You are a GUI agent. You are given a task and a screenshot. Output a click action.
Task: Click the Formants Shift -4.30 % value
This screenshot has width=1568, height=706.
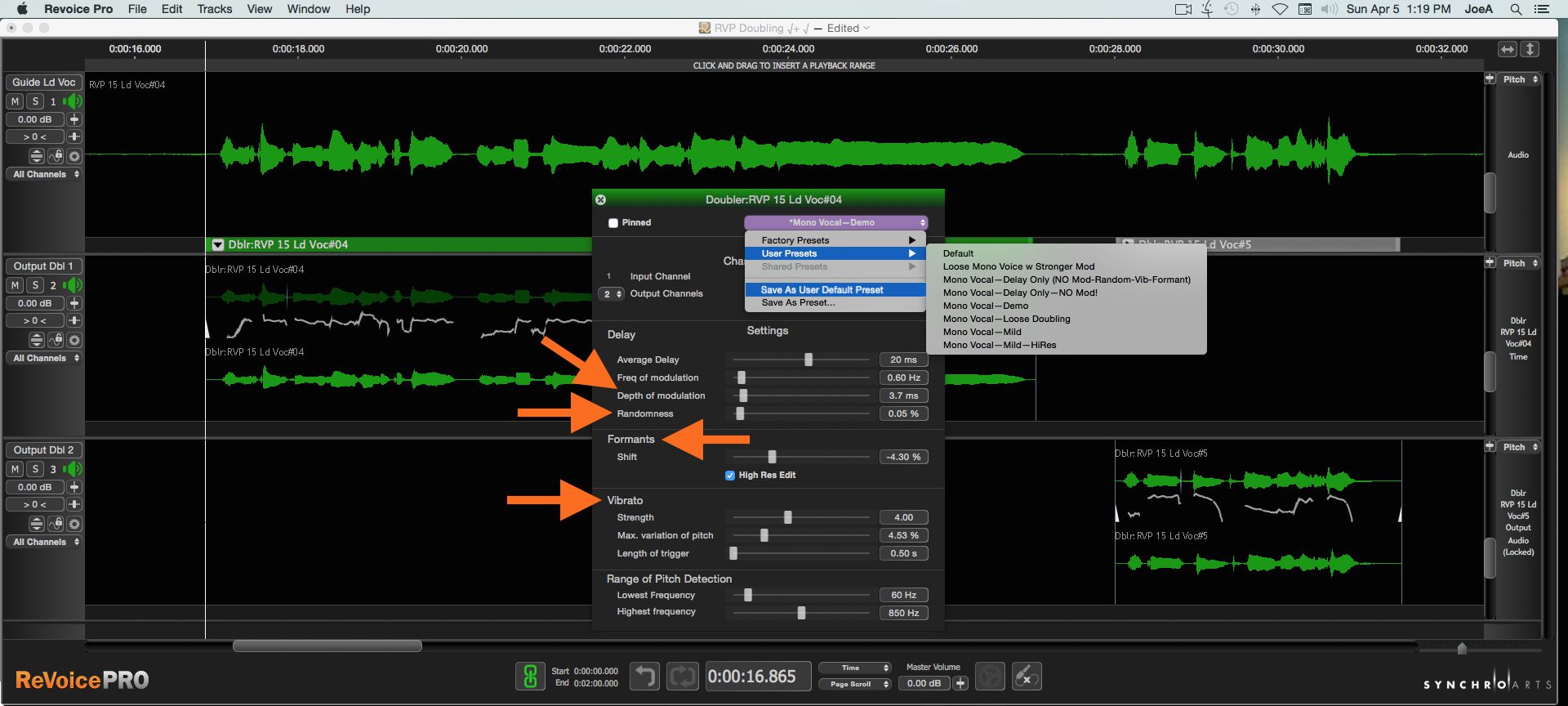click(x=903, y=457)
